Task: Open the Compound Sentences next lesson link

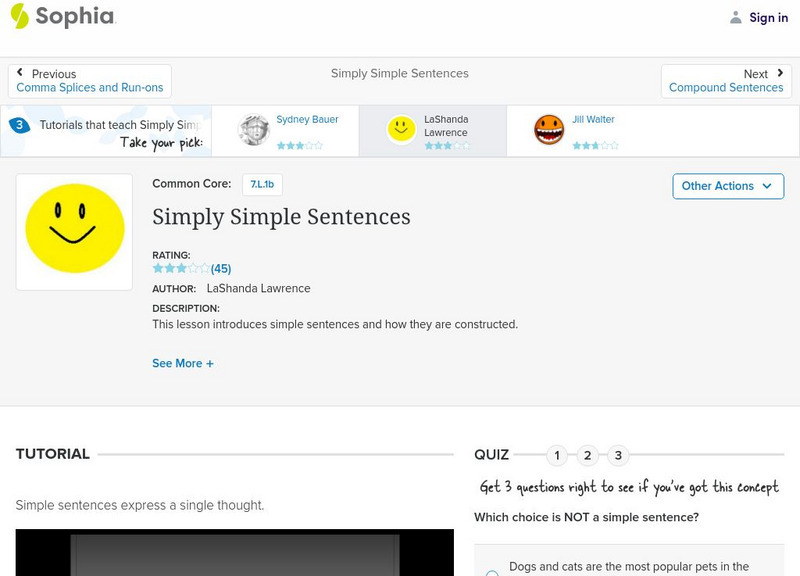Action: tap(727, 87)
